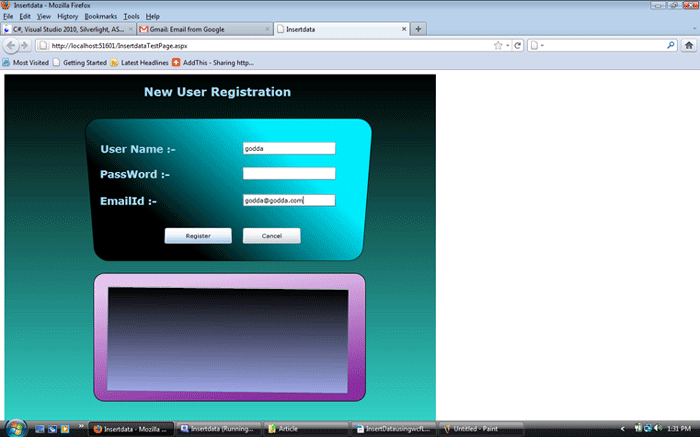This screenshot has height=437, width=700.
Task: Click the New User Registration heading
Action: (x=217, y=92)
